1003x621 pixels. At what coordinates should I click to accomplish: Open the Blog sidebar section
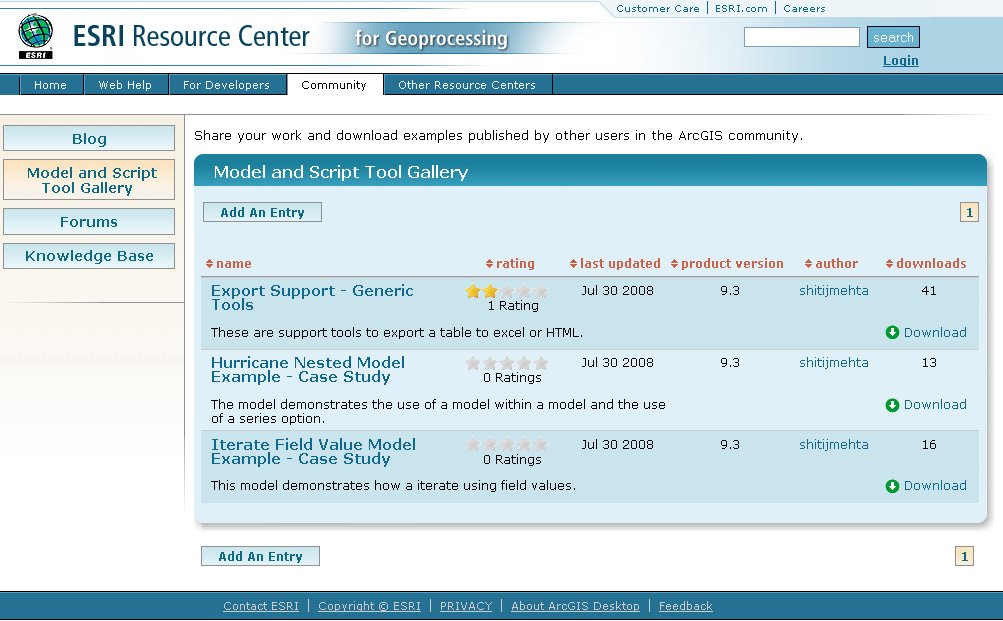pos(89,139)
